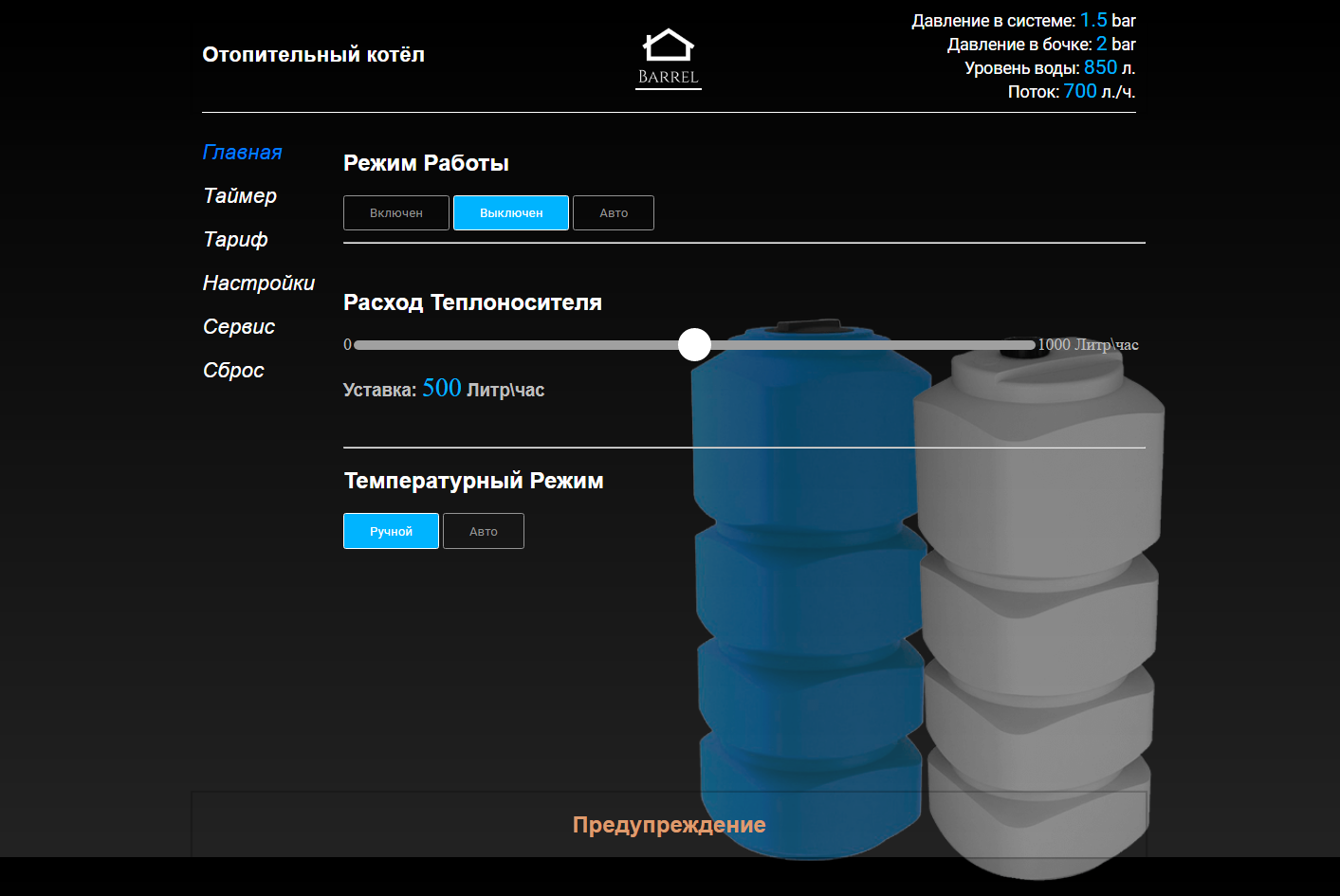1340x896 pixels.
Task: Open the Тариф menu item
Action: click(x=235, y=240)
